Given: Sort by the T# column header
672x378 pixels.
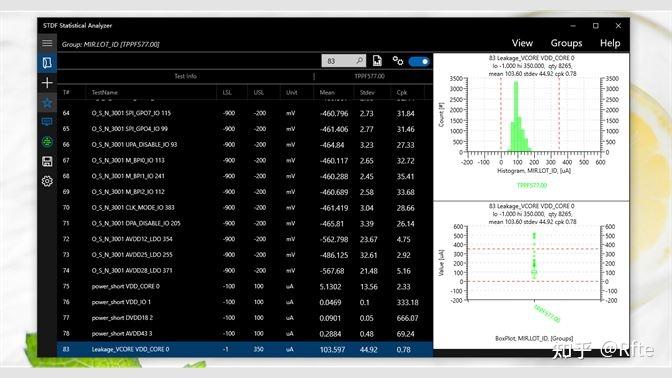Looking at the screenshot, I should [x=66, y=93].
